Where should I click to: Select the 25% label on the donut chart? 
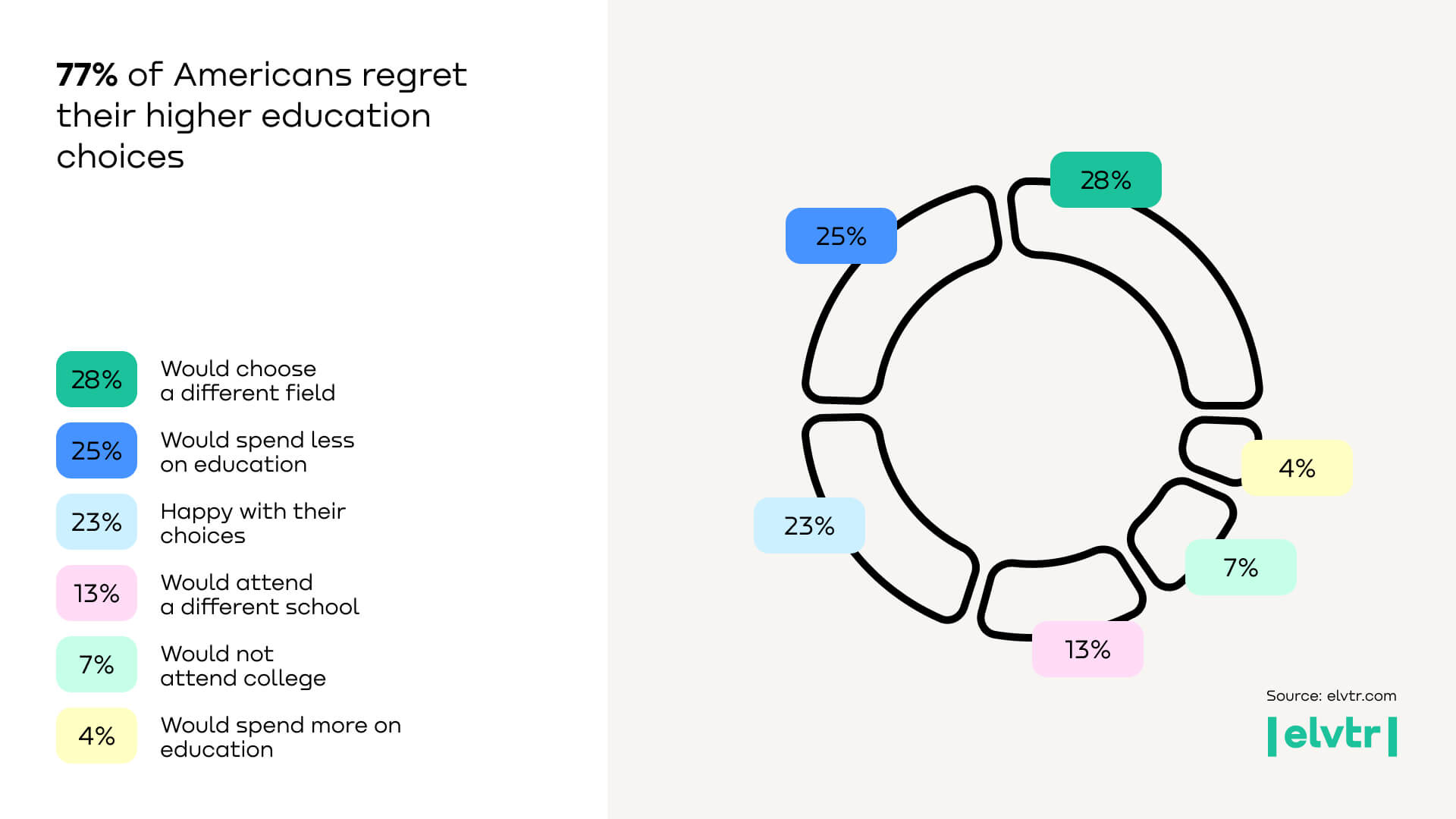[841, 236]
